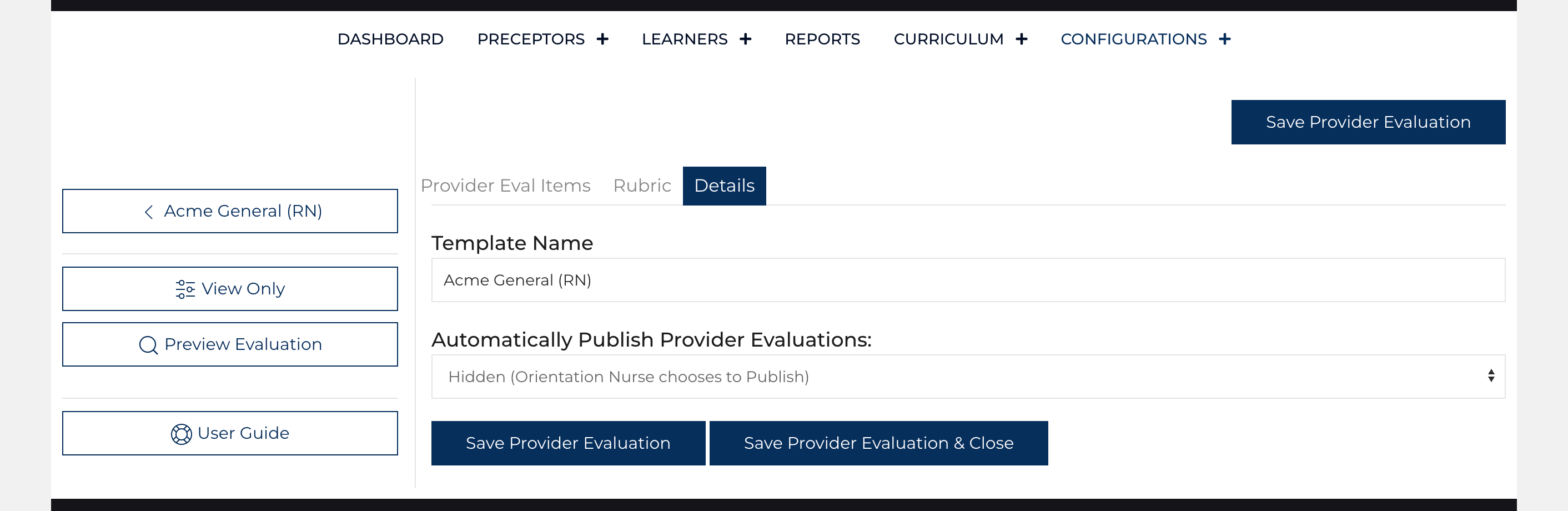Switch to the Provider Eval Items tab
This screenshot has height=511, width=1568.
tap(505, 185)
